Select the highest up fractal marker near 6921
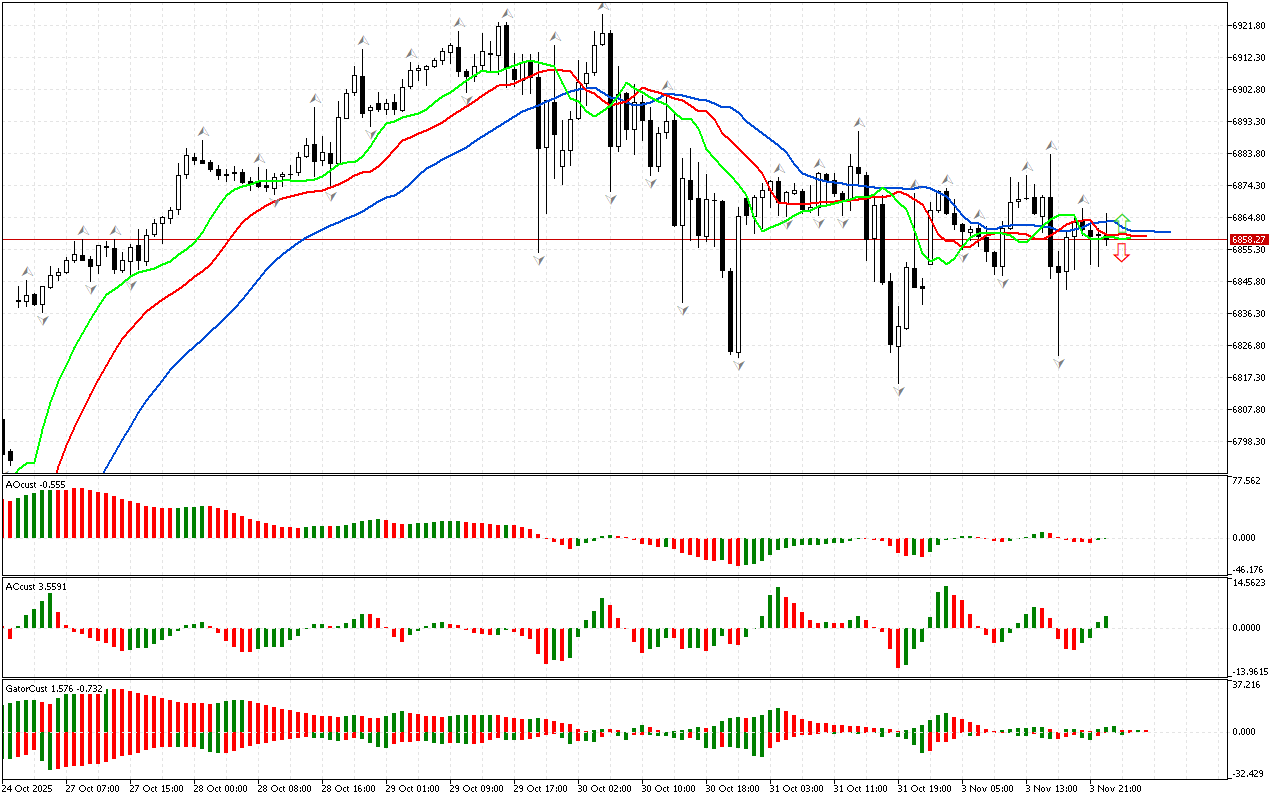The width and height of the screenshot is (1280, 800). click(x=603, y=7)
